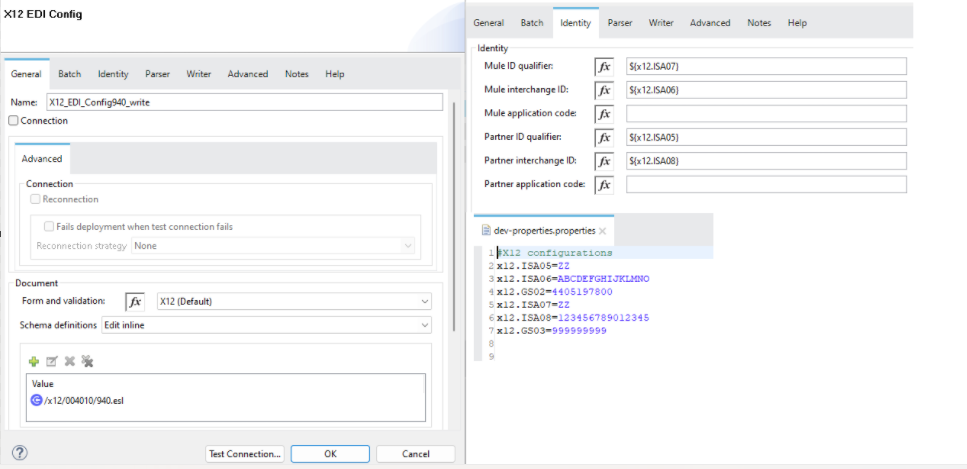Click the line x12.GS02=4405197800
967x469 pixels.
554,292
